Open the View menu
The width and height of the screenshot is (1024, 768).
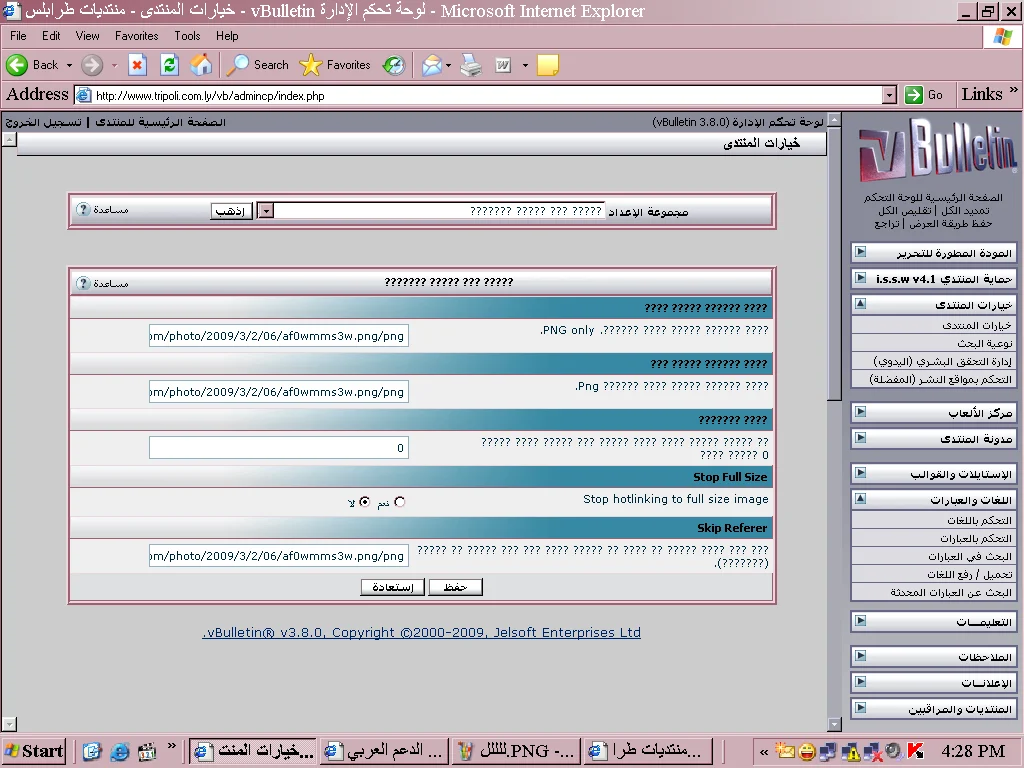(x=88, y=36)
